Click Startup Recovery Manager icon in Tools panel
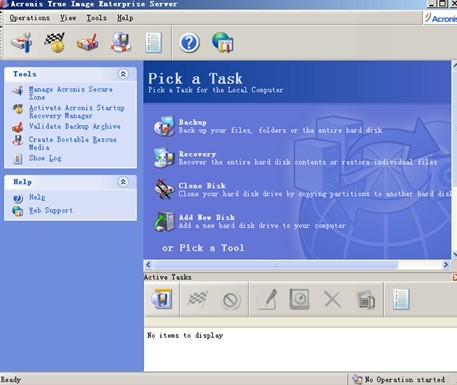This screenshot has height=385, width=457. pos(18,109)
